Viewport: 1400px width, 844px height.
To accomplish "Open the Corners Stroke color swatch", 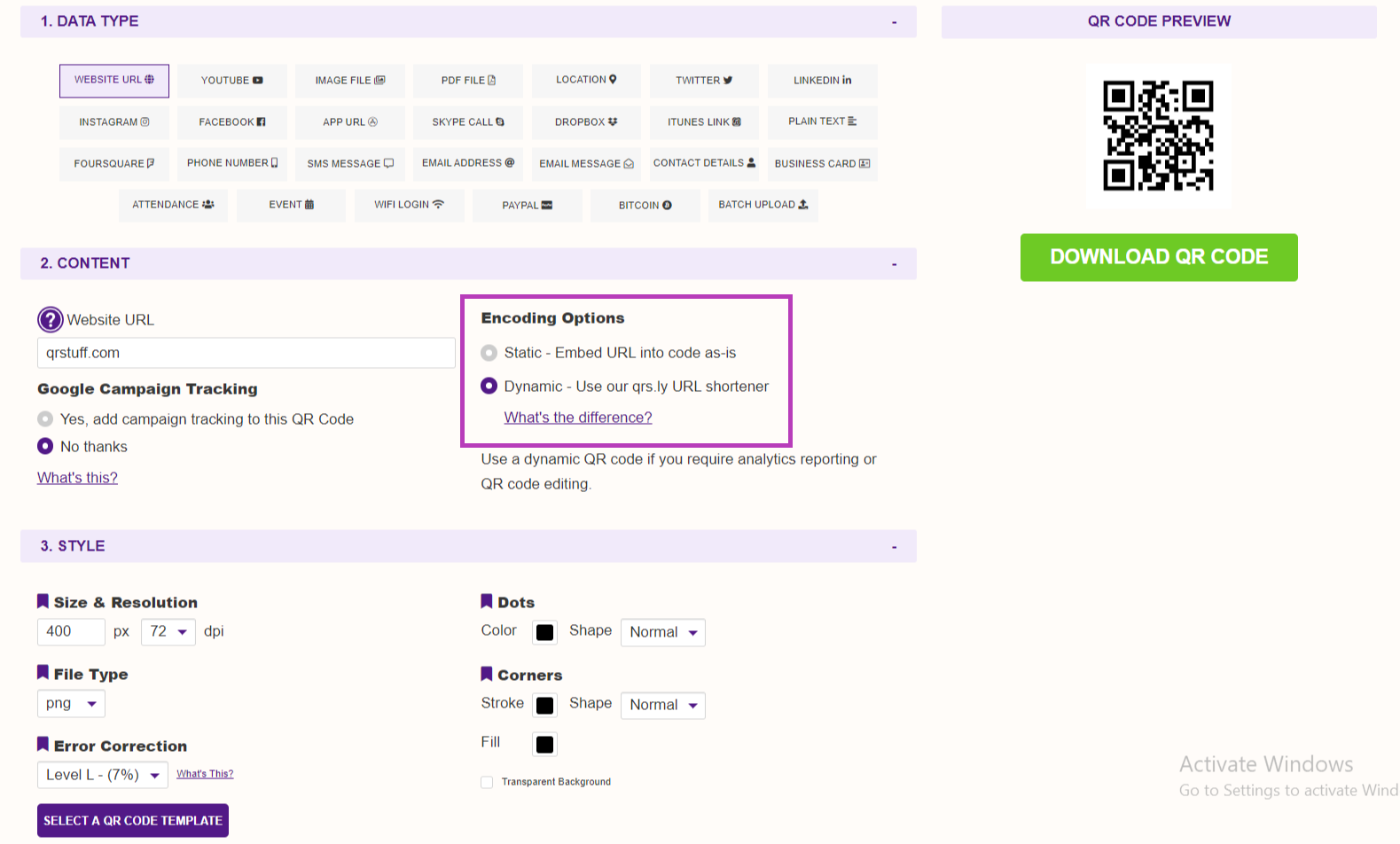I will tap(545, 705).
